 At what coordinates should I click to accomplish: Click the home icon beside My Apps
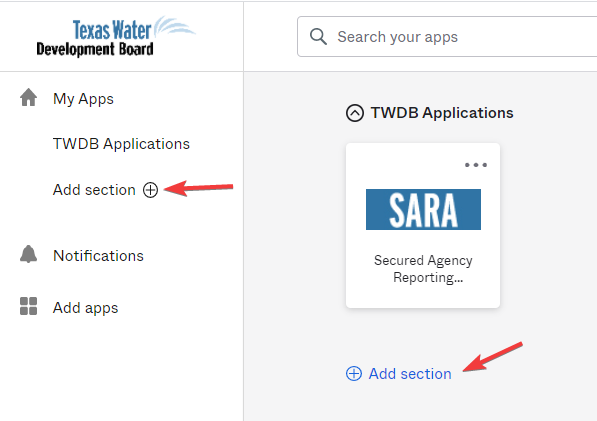point(29,97)
